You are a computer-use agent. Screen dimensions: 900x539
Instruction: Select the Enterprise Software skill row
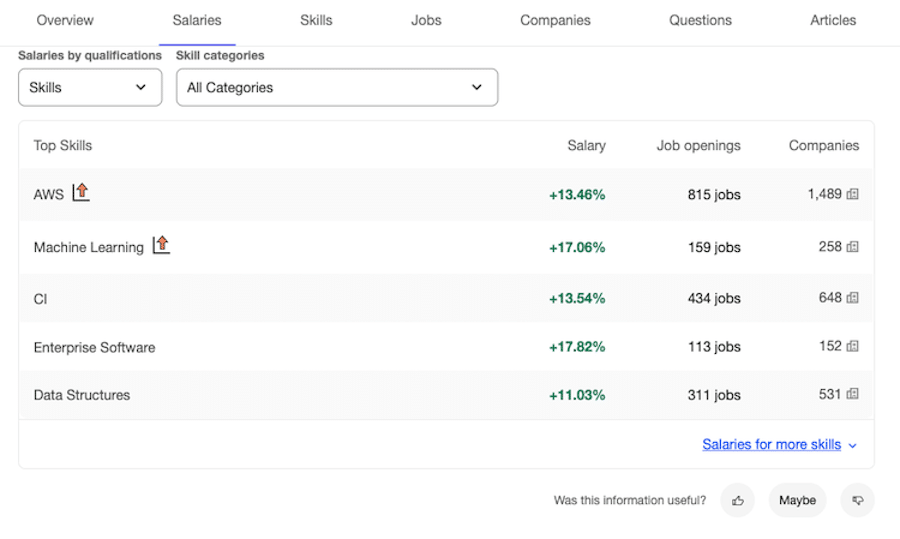[95, 347]
